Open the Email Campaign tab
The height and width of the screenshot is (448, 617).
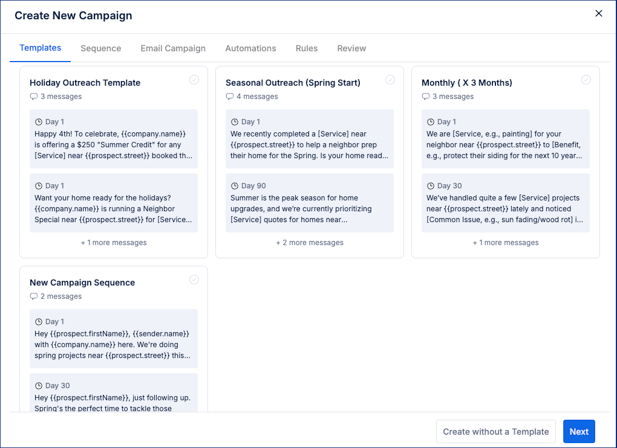[173, 48]
